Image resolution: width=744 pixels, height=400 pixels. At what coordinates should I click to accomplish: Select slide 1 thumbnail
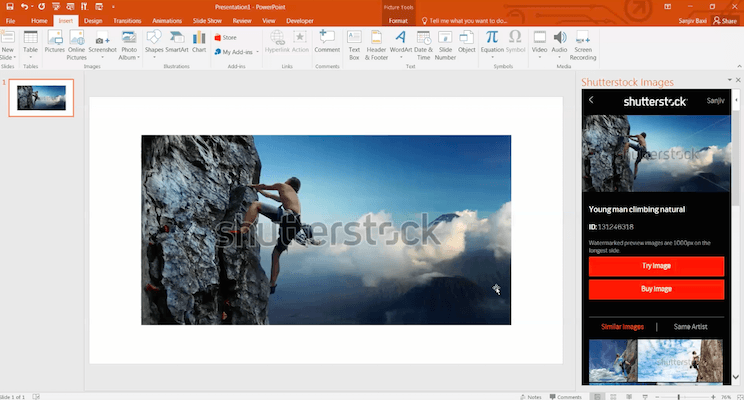[41, 98]
